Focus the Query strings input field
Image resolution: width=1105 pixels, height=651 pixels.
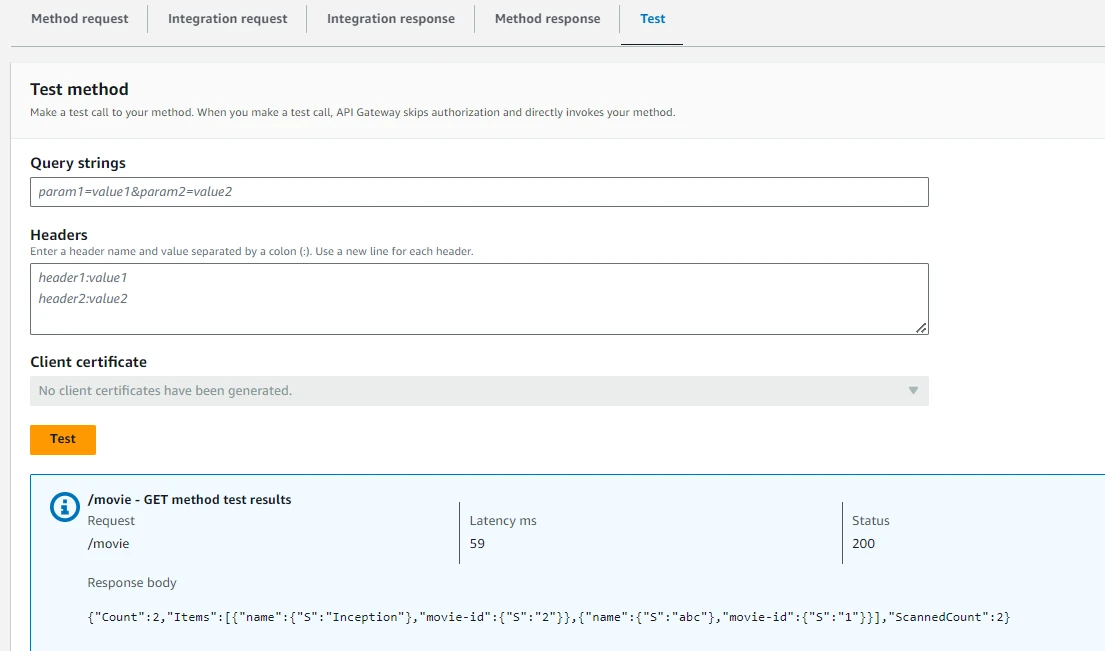coord(478,192)
